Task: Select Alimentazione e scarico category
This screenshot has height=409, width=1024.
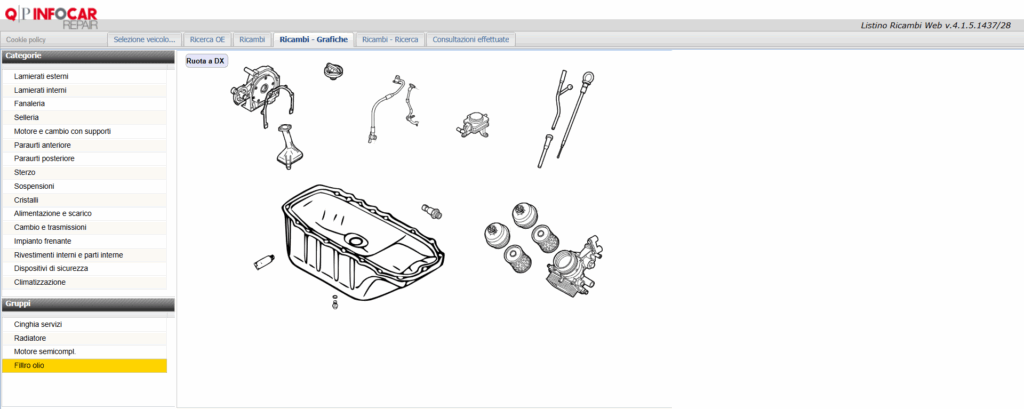Action: (x=84, y=214)
